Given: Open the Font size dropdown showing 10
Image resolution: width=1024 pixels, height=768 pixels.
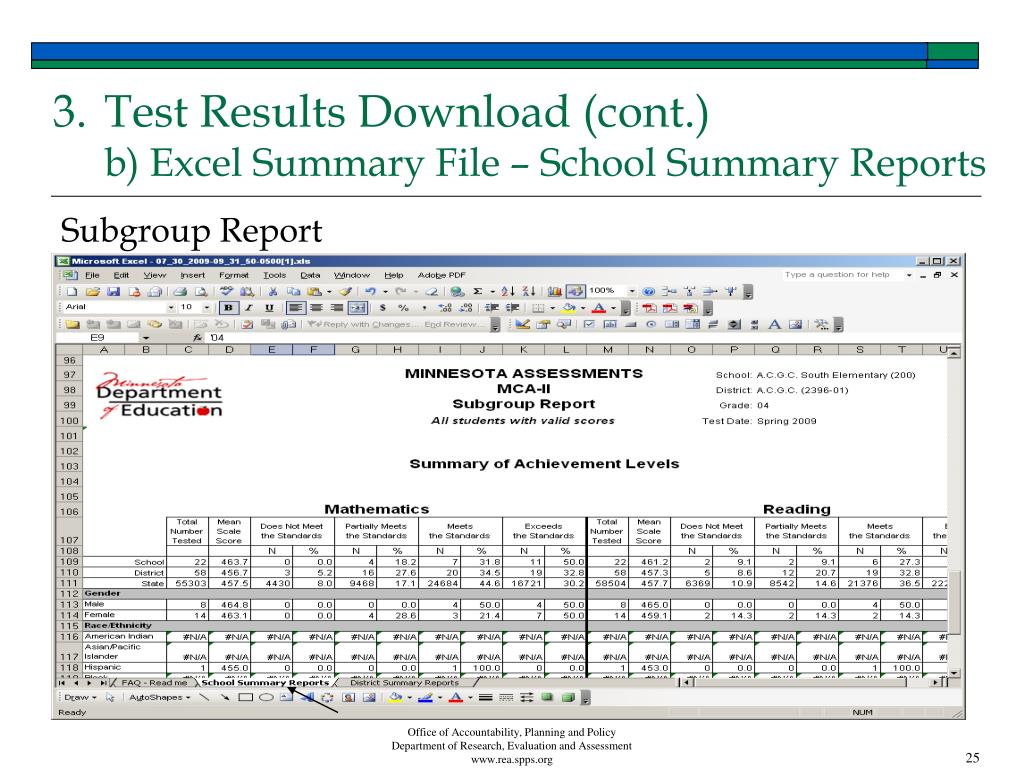Looking at the screenshot, I should coord(207,308).
